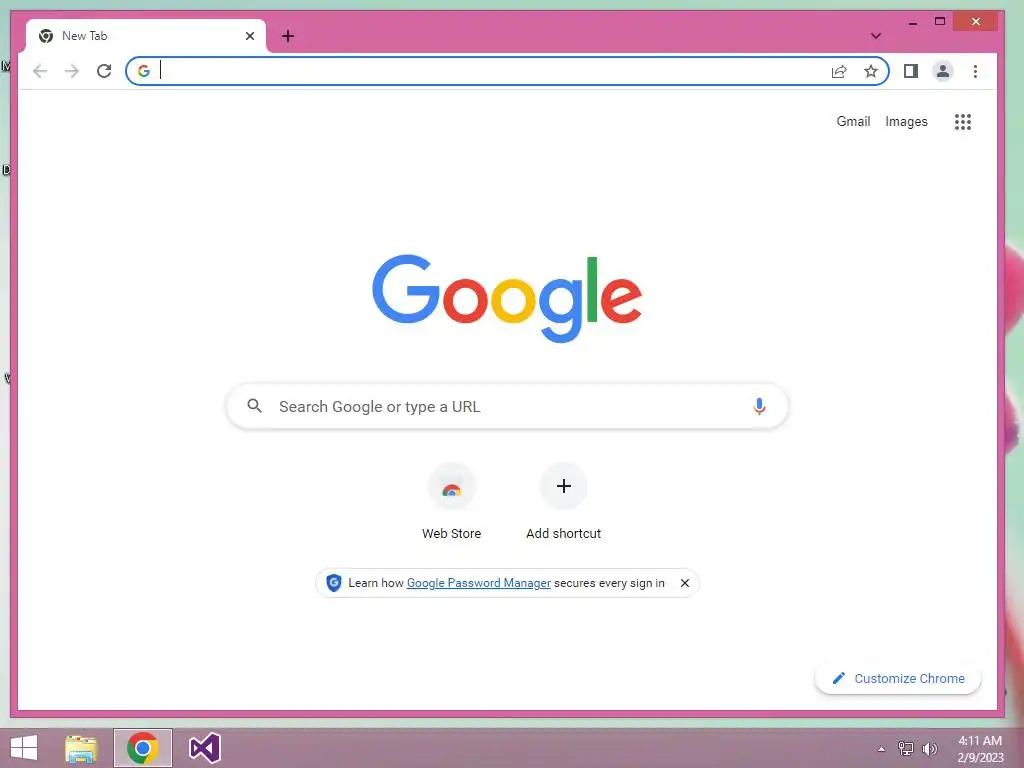The height and width of the screenshot is (768, 1024).
Task: Minimize the Chrome window
Action: click(912, 22)
